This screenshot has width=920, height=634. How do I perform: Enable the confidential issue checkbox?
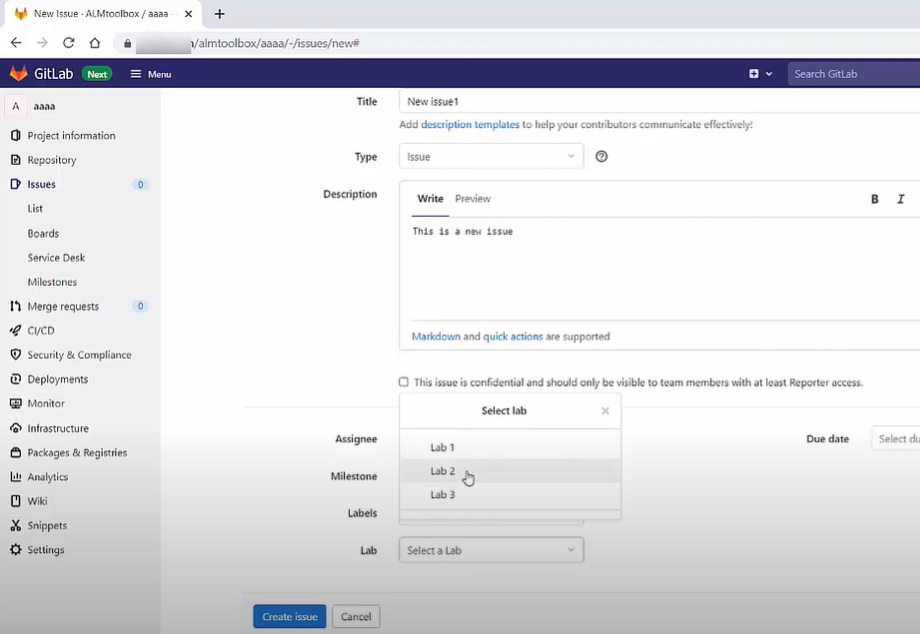[x=403, y=382]
